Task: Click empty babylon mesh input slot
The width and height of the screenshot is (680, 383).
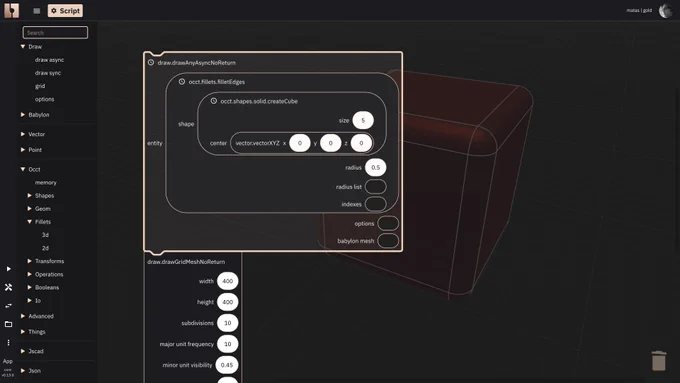Action: (x=388, y=241)
